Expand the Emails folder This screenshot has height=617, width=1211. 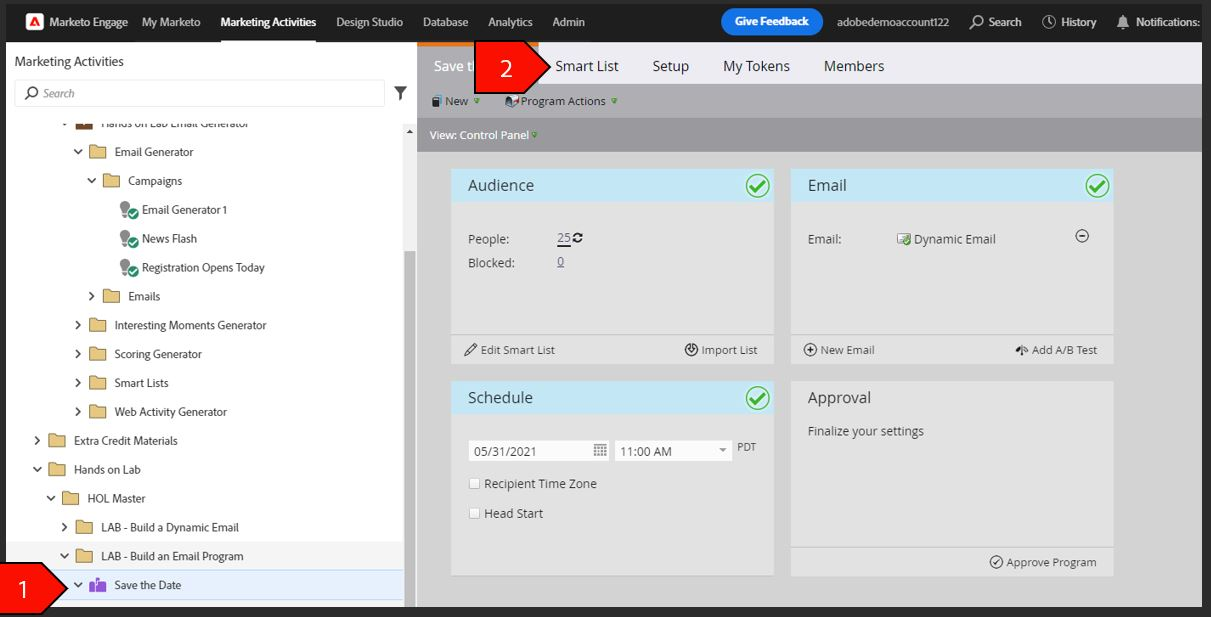pyautogui.click(x=92, y=296)
